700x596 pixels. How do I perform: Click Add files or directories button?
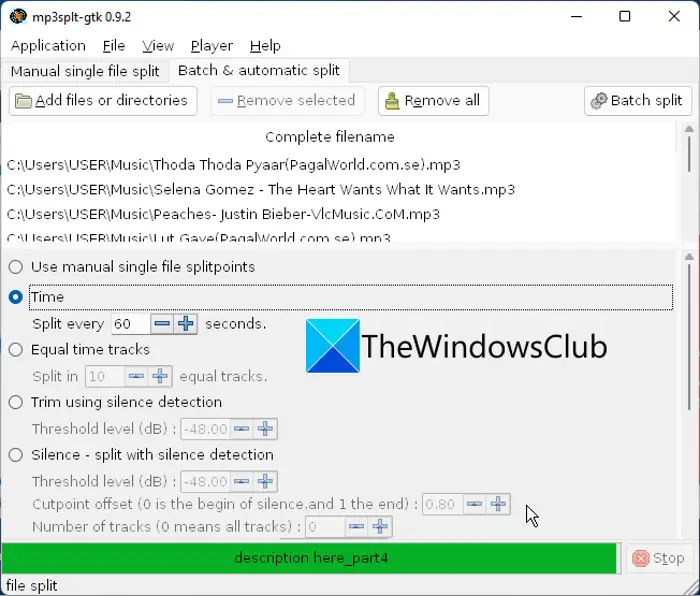coord(103,101)
